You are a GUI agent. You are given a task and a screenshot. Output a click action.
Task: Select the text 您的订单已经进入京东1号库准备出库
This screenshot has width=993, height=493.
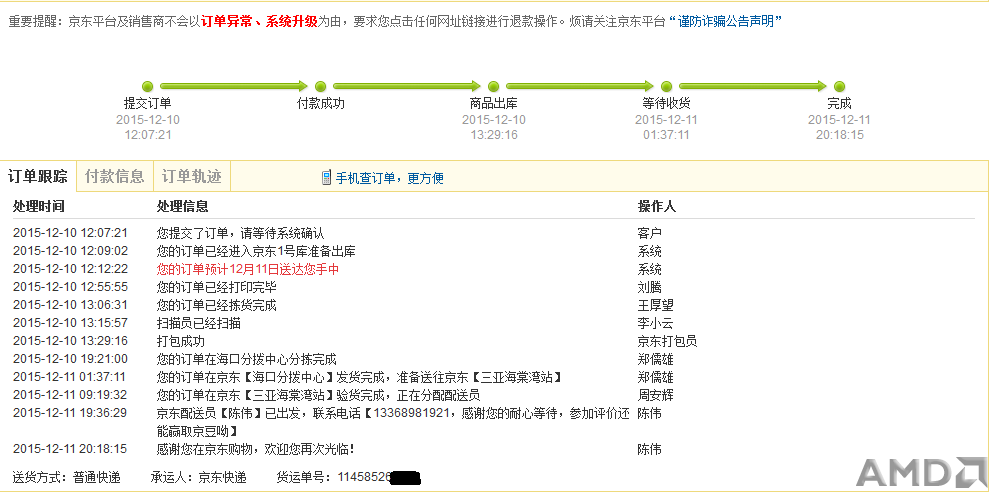256,251
